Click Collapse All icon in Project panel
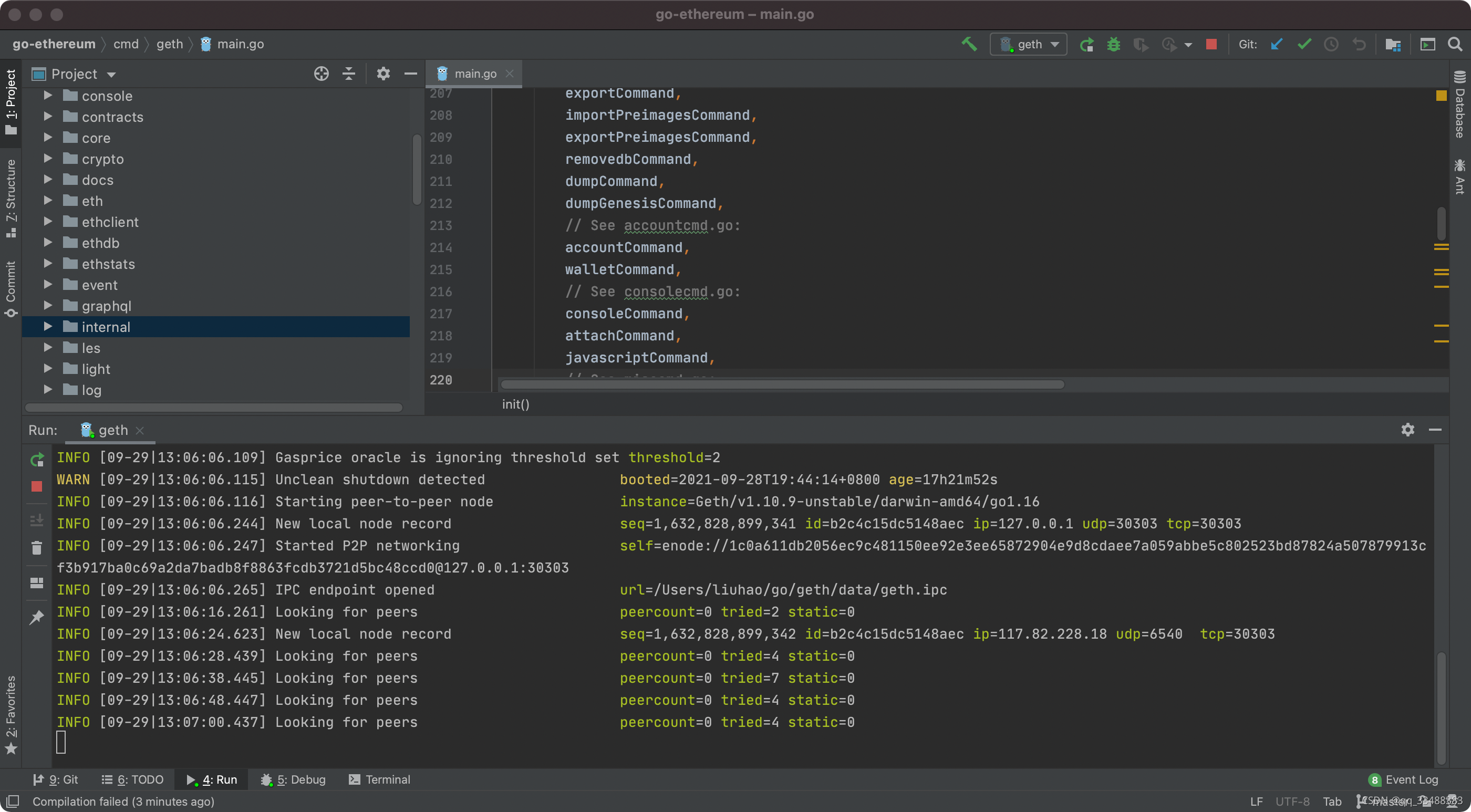Screen dimensions: 1471x812 coord(348,74)
